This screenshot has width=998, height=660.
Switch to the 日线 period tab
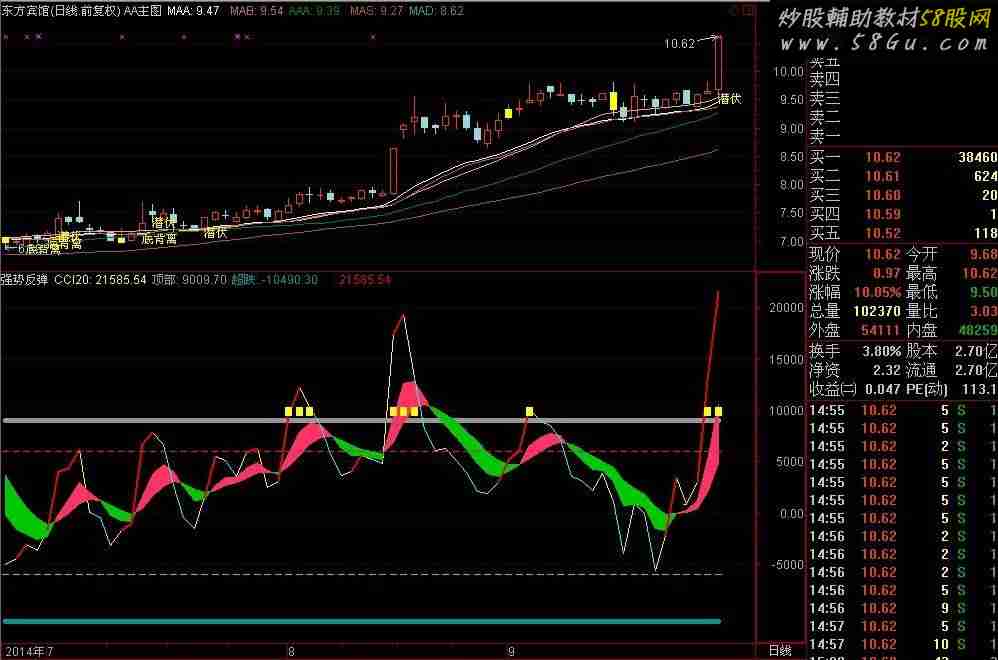click(780, 650)
